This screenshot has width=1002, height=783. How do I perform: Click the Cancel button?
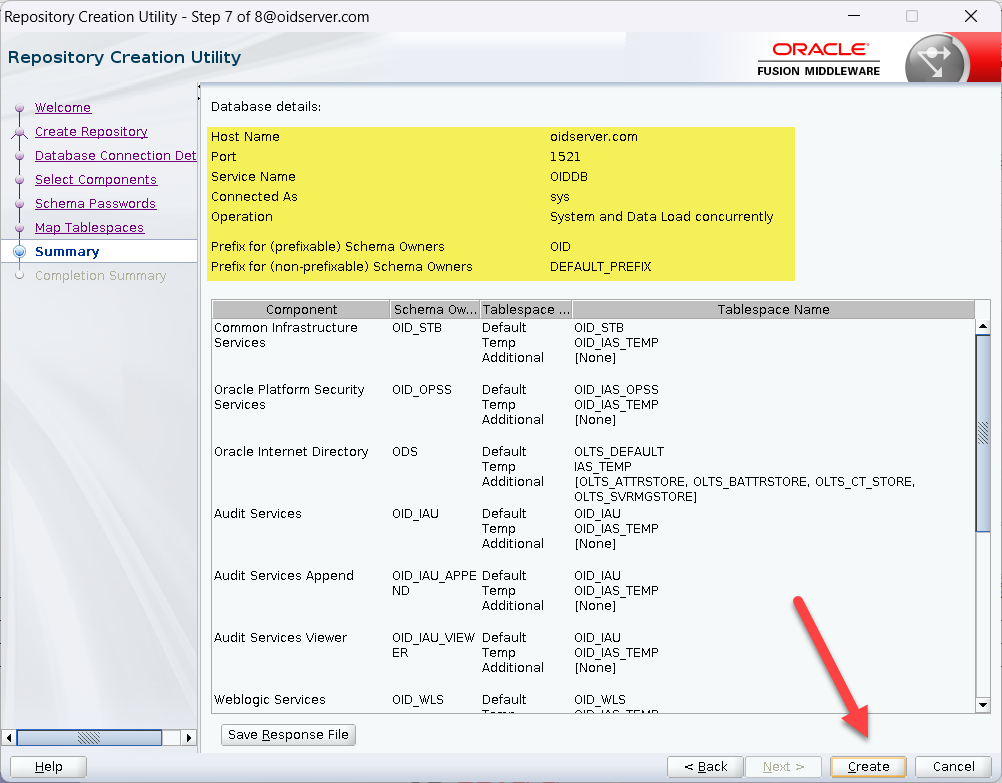(953, 766)
